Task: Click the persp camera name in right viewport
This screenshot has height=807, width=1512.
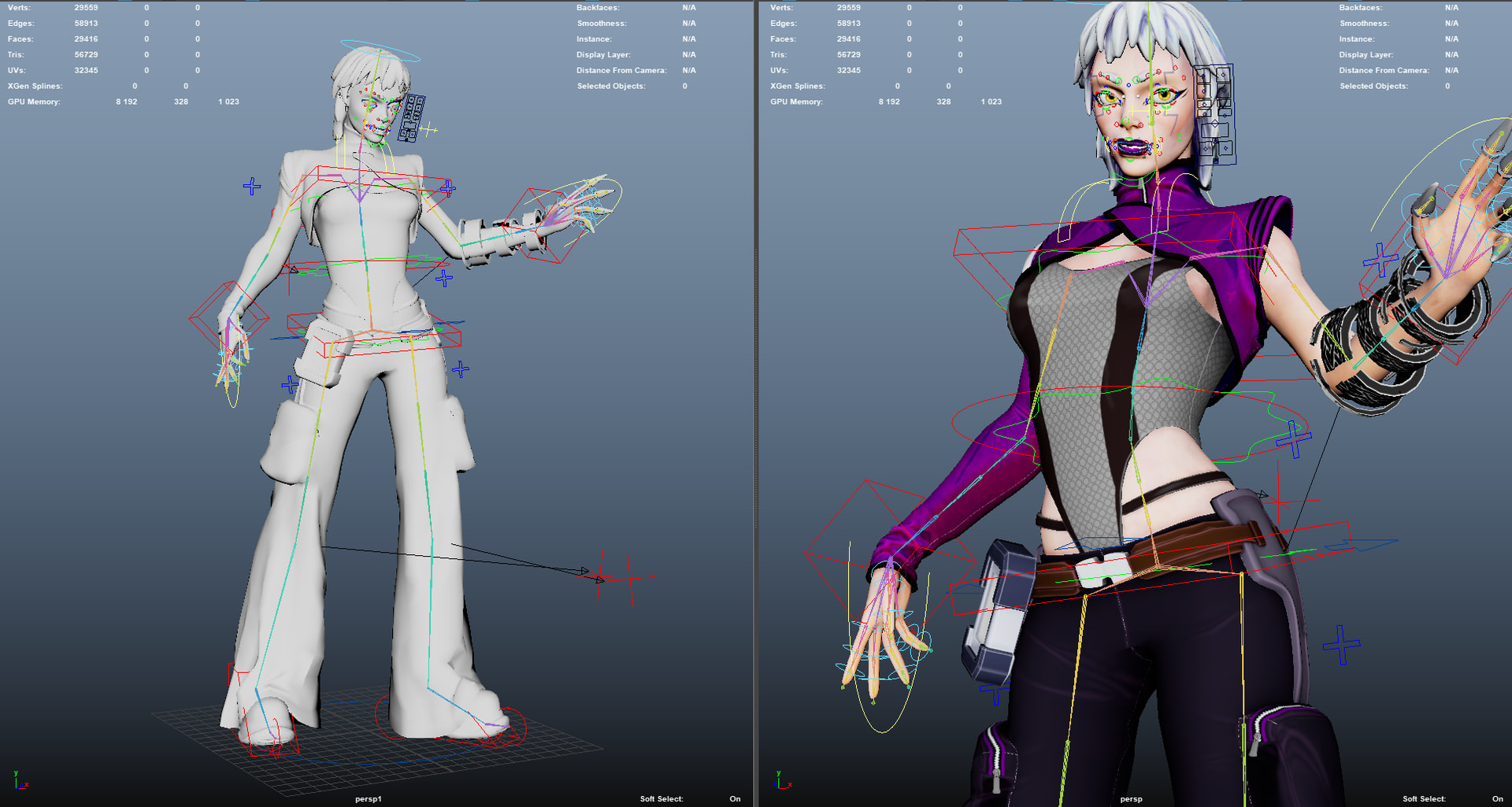Action: (x=1131, y=798)
